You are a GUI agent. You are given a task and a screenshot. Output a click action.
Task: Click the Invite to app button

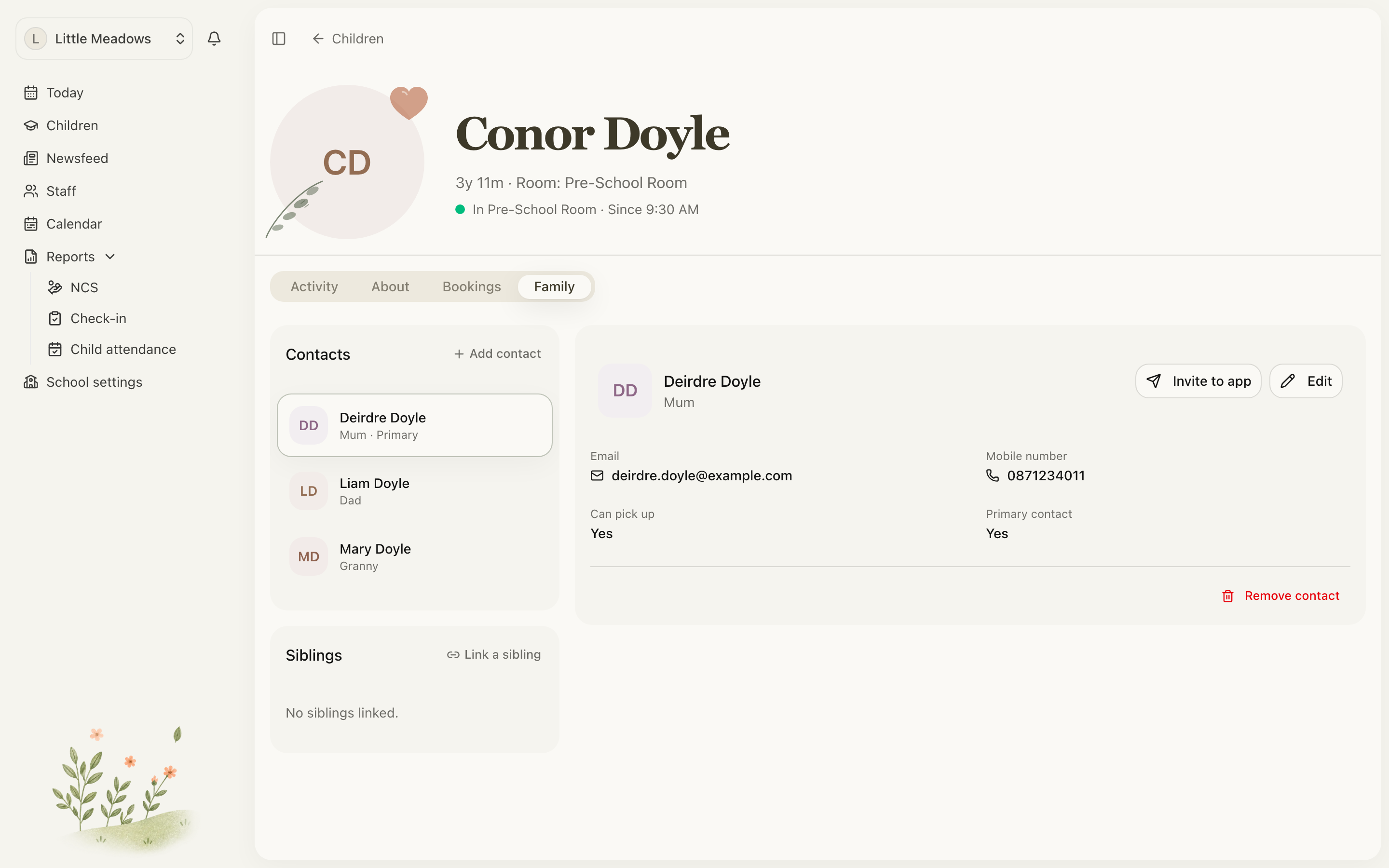click(1198, 380)
